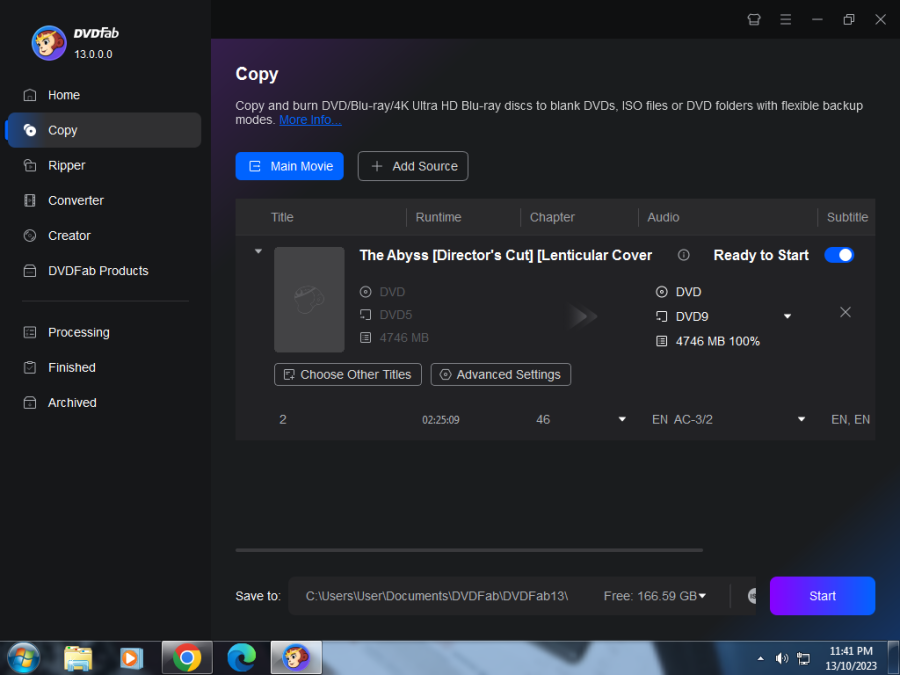
Task: Remove the Abyss task with the X icon
Action: [x=845, y=312]
